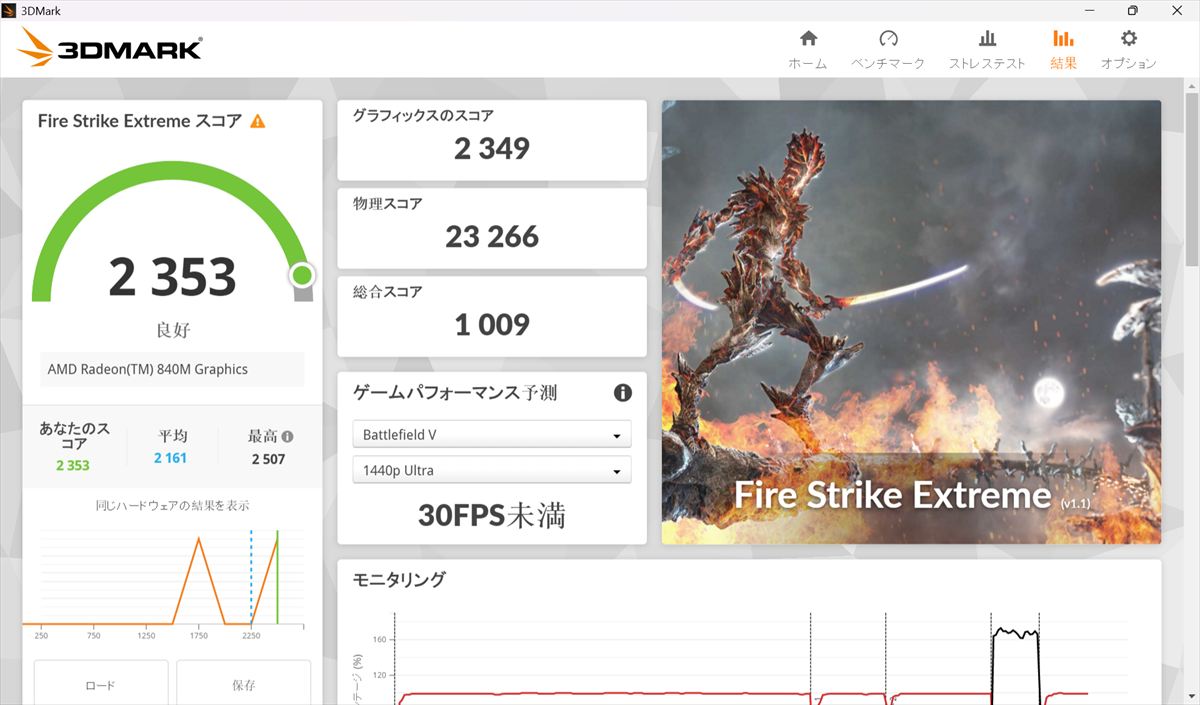
Task: Click the info icon beside the best score label
Action: coord(288,437)
